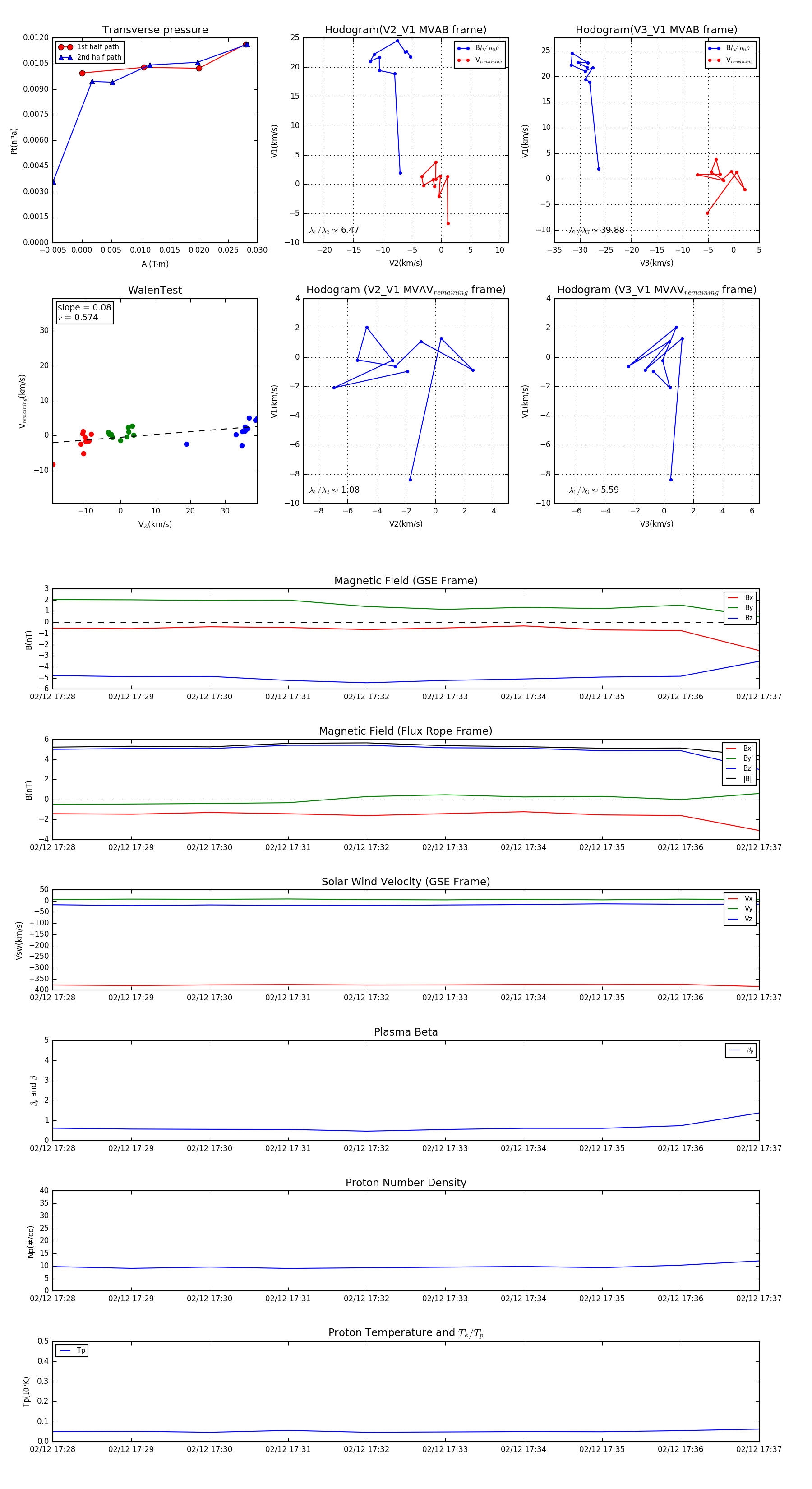
Task: Click the "A (T·m)" x-axis label
Action: click(x=155, y=264)
